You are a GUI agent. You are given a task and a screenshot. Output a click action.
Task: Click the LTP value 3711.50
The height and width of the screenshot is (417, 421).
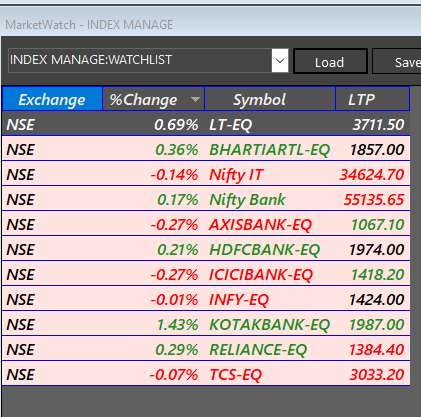pyautogui.click(x=378, y=125)
